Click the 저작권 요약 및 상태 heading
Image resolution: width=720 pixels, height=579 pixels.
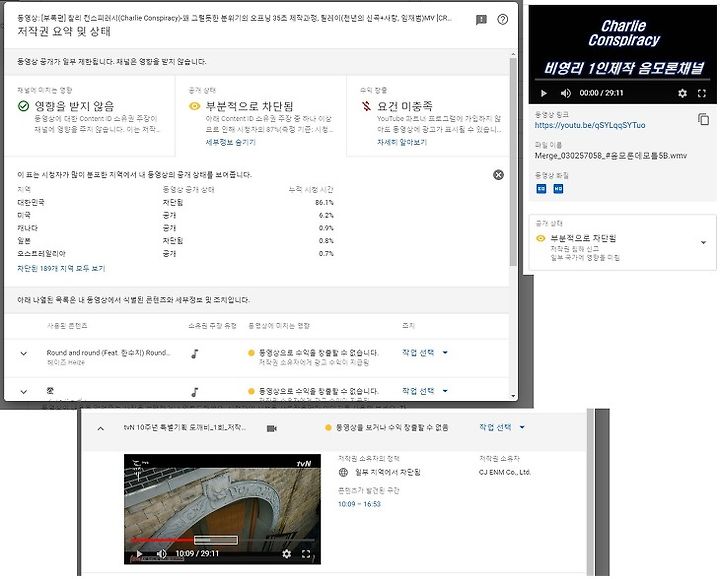[x=64, y=31]
